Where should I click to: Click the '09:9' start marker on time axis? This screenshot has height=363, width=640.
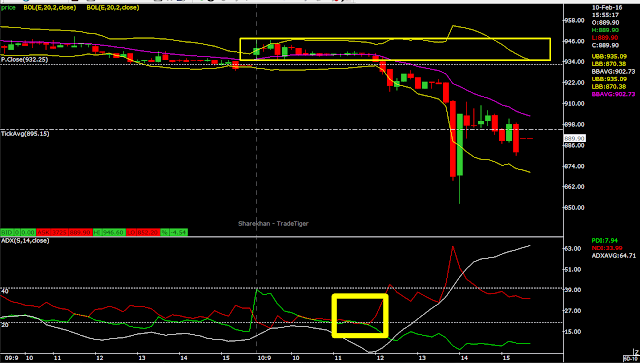[x=11, y=358]
